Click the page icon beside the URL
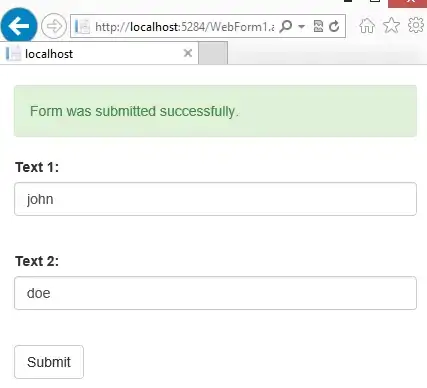The image size is (427, 388). point(82,26)
